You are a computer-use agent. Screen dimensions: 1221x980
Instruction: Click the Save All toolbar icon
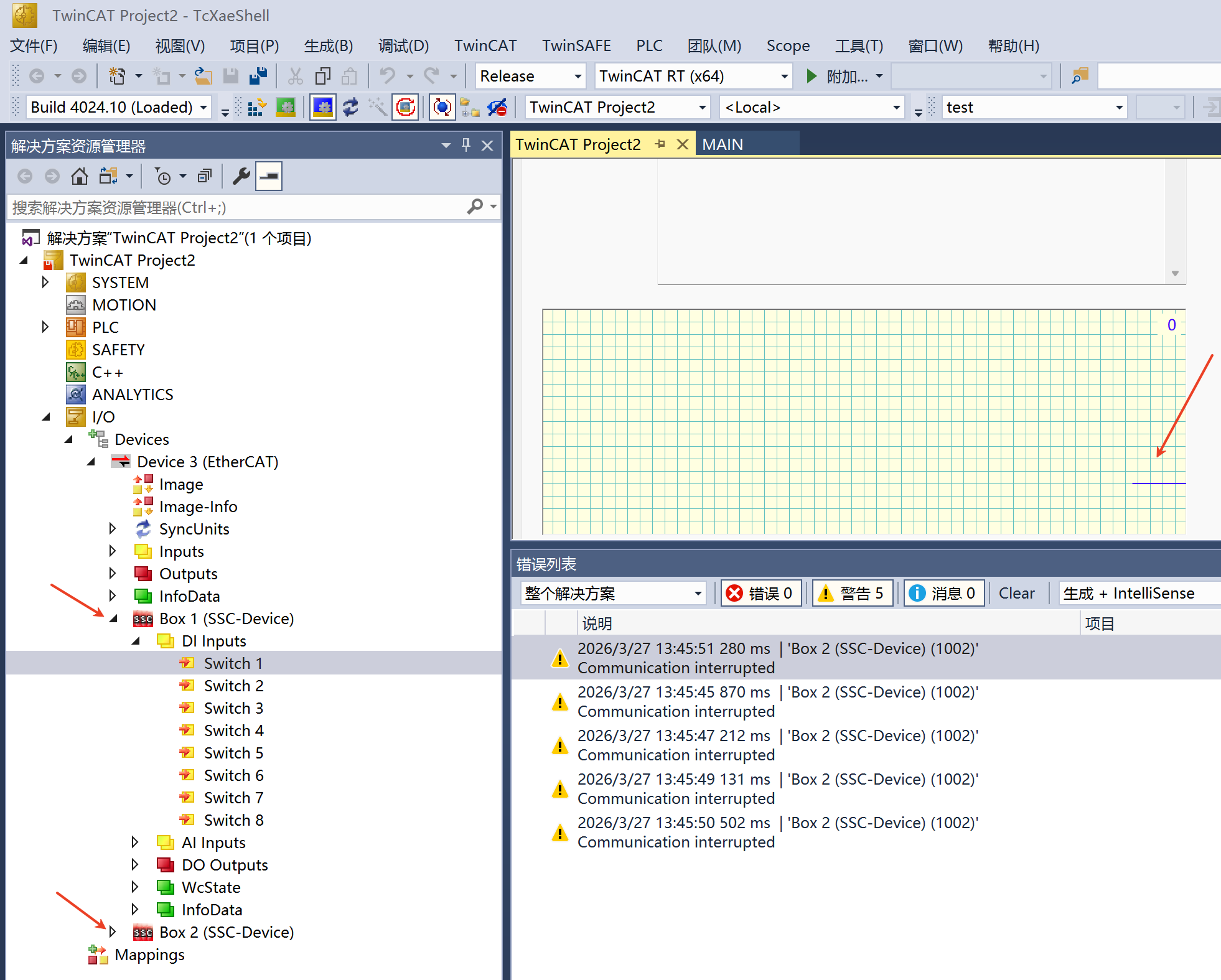(258, 76)
